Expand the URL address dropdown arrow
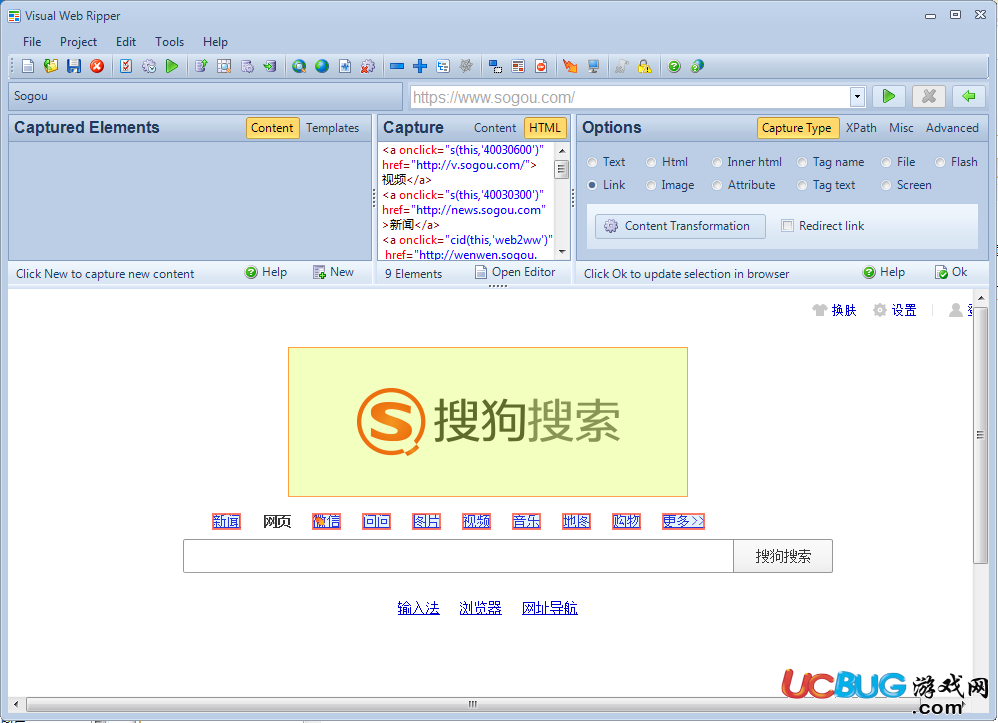Viewport: 998px width, 723px height. click(x=857, y=97)
